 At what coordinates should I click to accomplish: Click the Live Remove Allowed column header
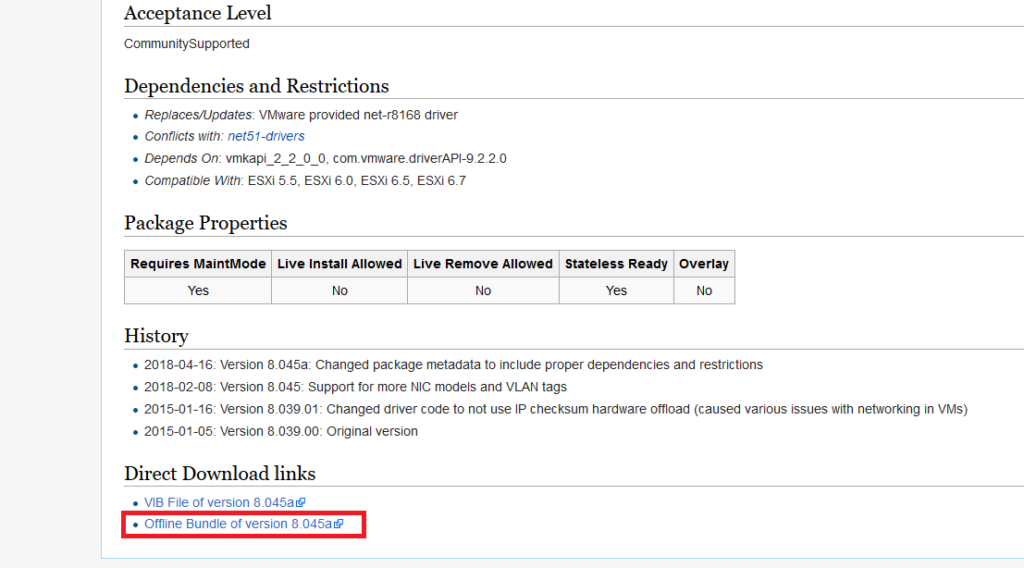tap(483, 264)
